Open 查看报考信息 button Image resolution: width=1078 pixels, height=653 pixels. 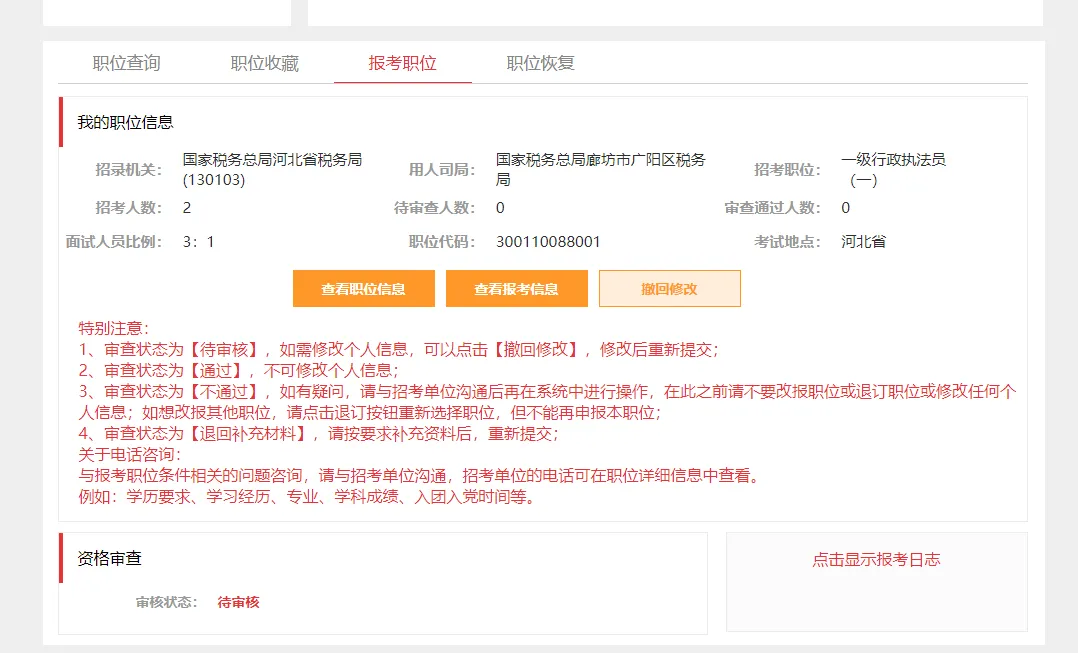tap(516, 289)
